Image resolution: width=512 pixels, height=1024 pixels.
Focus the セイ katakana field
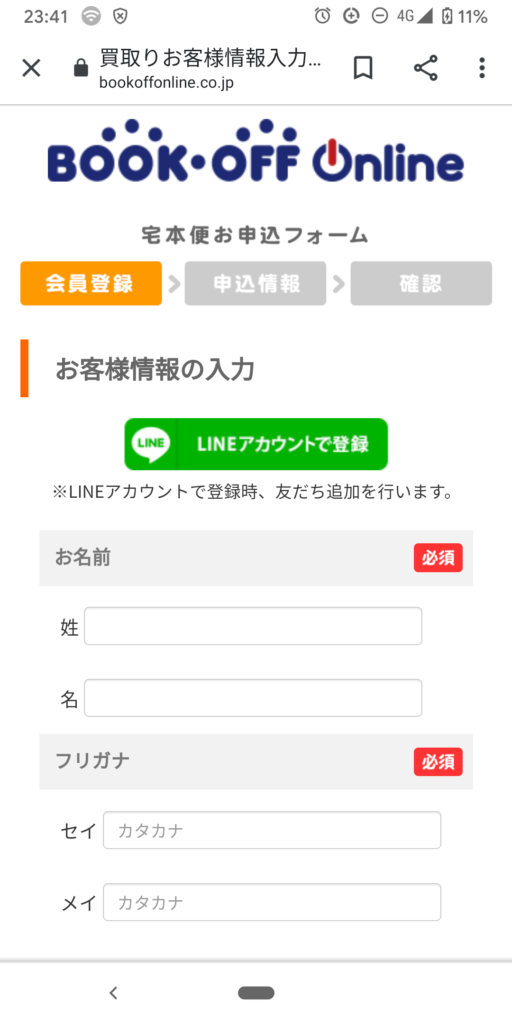pyautogui.click(x=272, y=830)
